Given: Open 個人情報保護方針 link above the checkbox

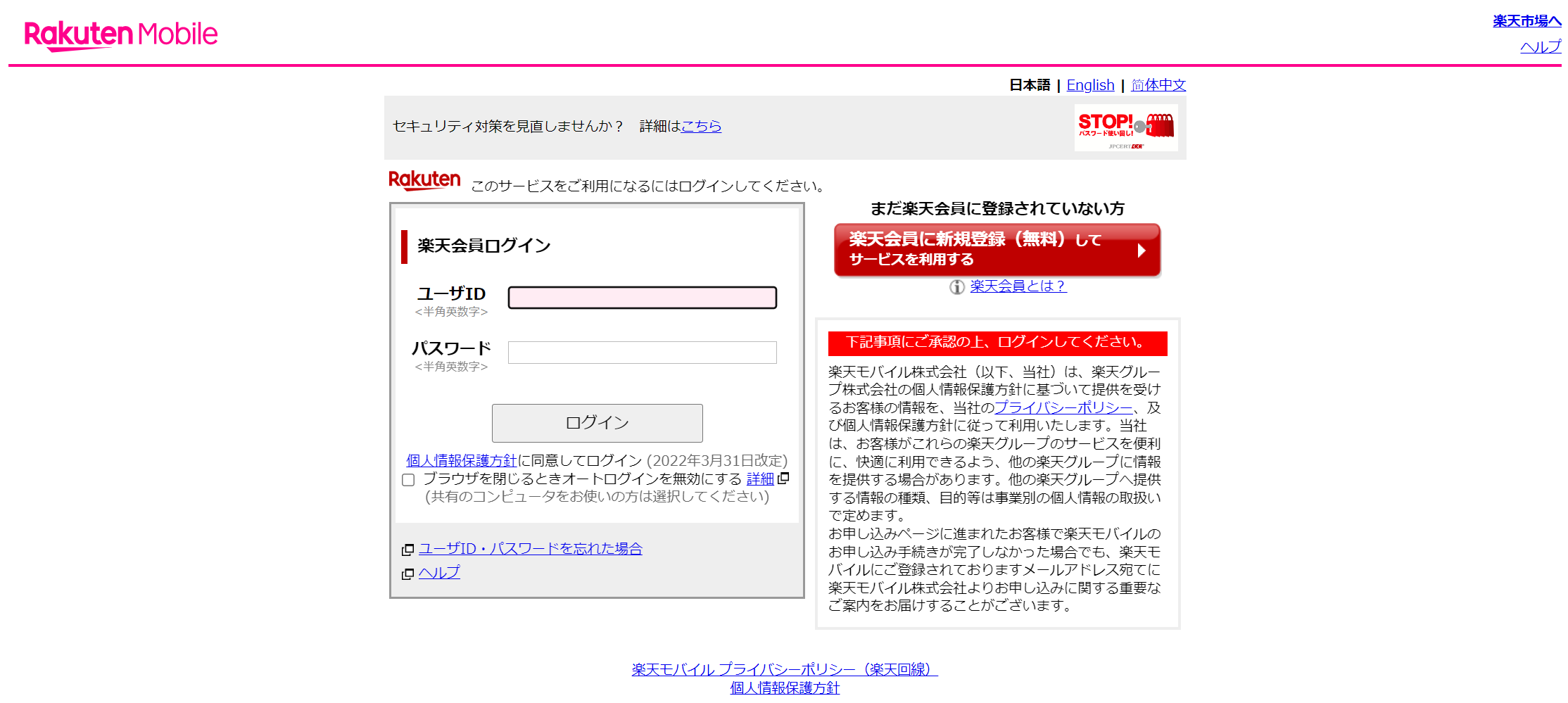Looking at the screenshot, I should coord(462,460).
